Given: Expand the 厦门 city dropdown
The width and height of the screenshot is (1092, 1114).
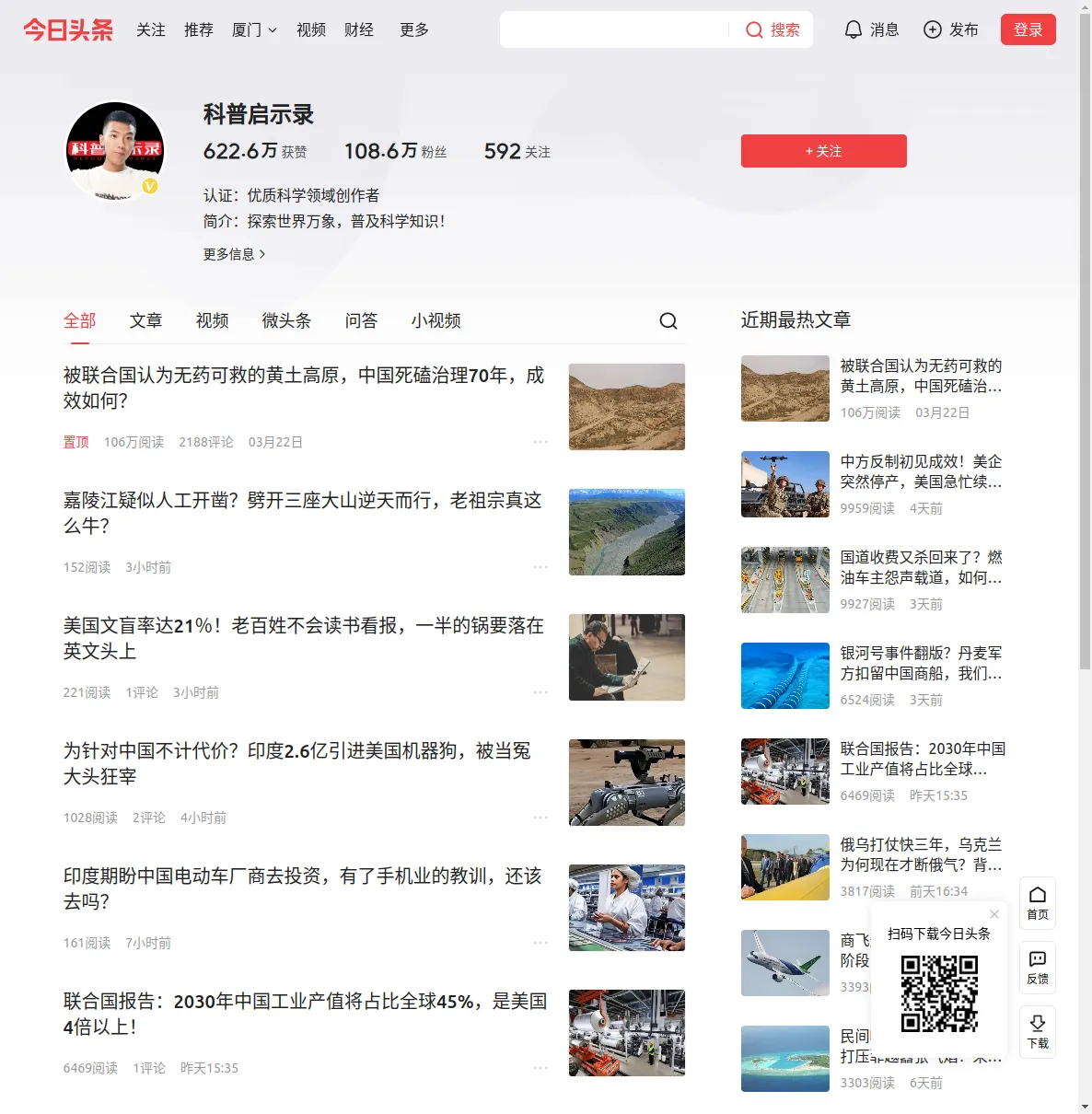Looking at the screenshot, I should click(x=254, y=30).
